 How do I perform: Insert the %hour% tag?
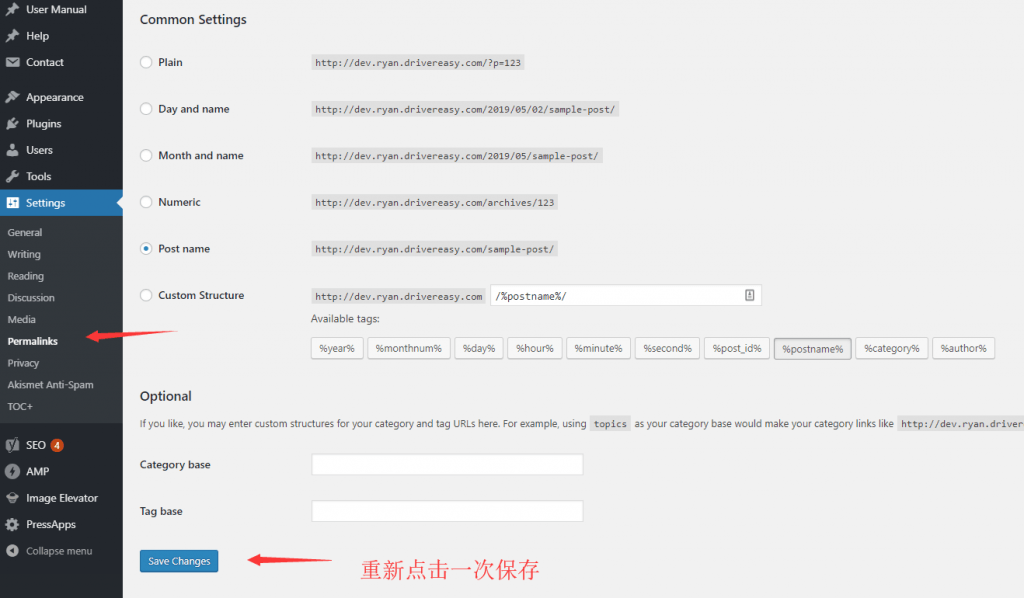click(535, 349)
